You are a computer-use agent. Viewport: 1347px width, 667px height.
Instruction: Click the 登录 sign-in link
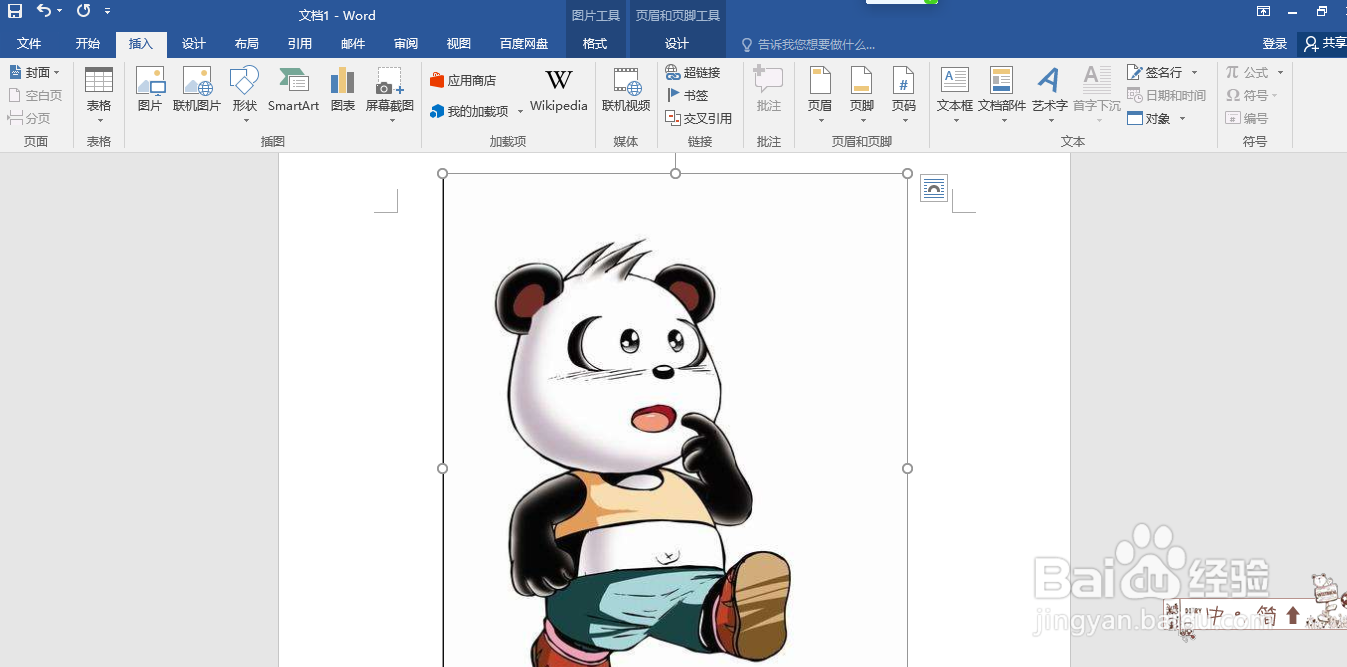(1275, 44)
